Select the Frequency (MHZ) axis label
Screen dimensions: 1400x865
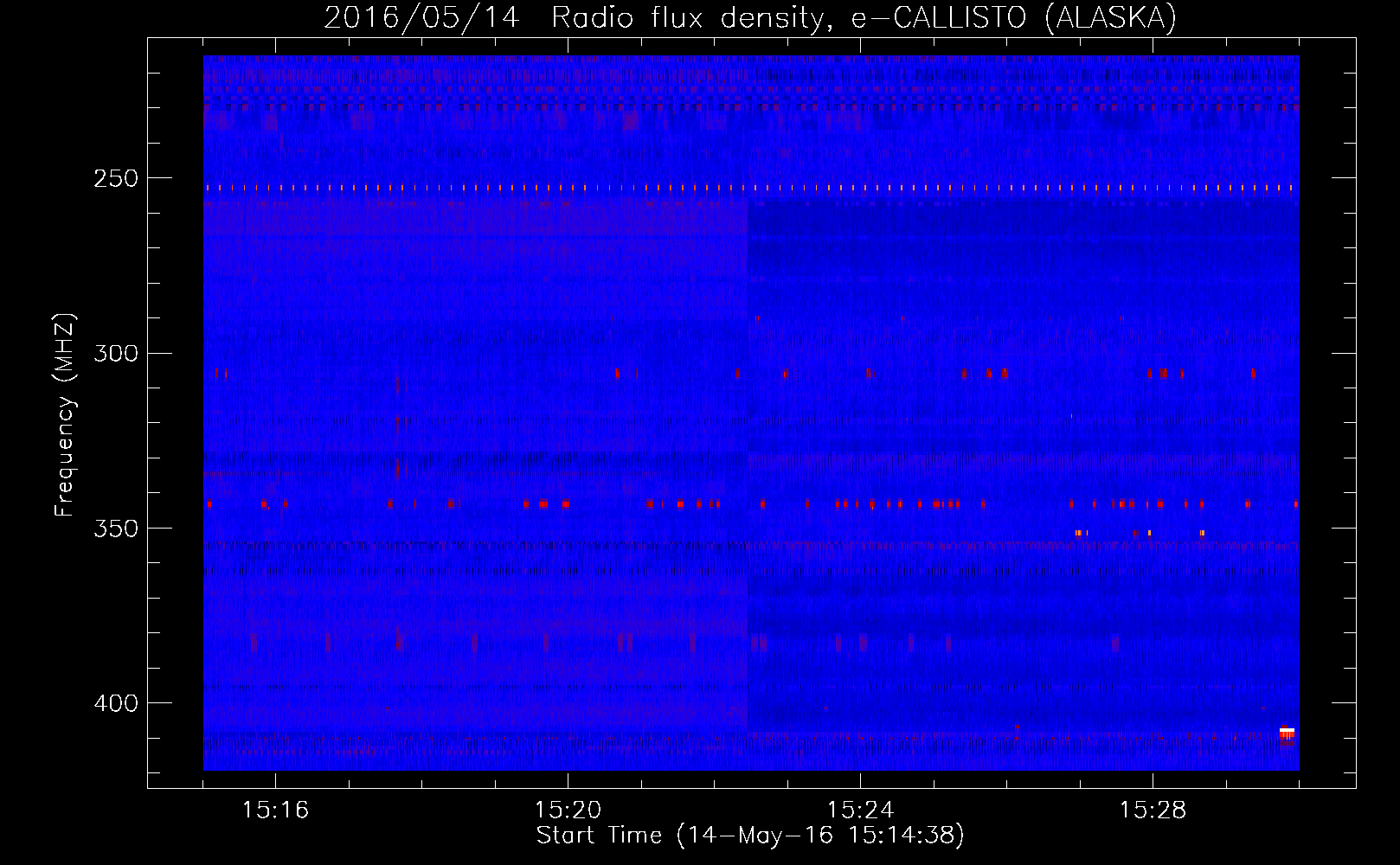(x=65, y=414)
